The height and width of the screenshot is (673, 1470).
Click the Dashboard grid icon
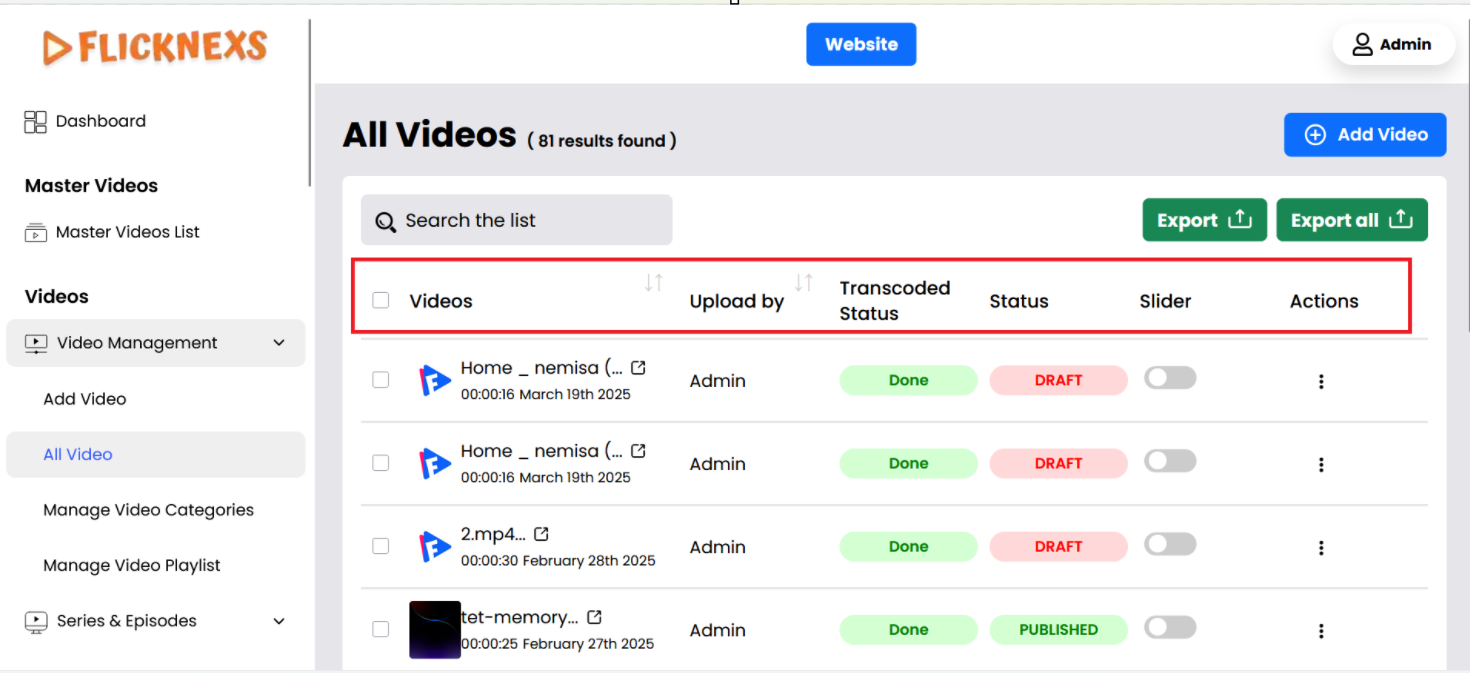(35, 122)
